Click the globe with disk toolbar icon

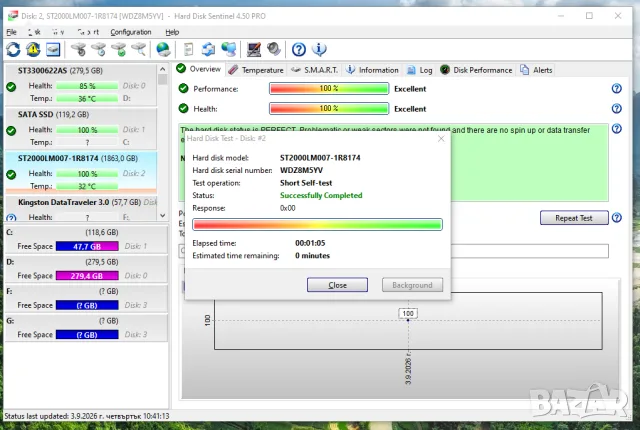coord(163,49)
